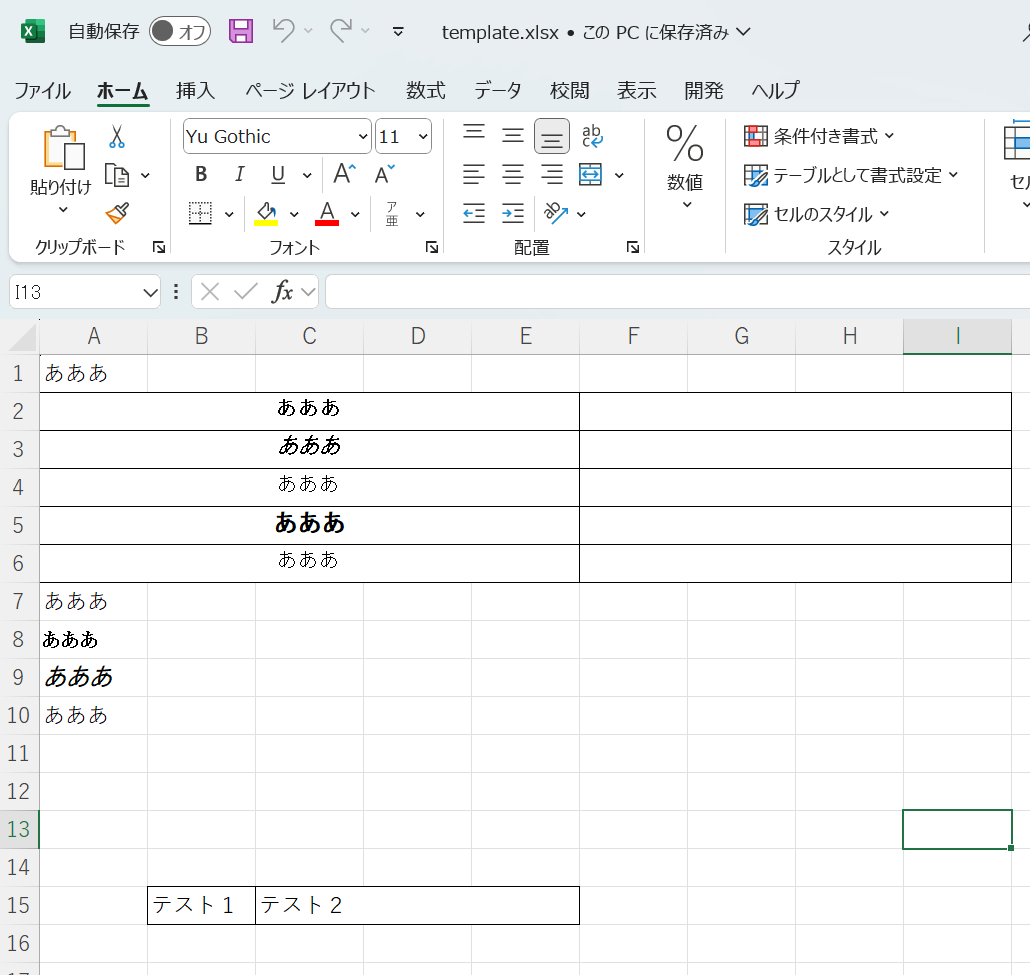Open the Yu Gothic font name dropdown
Screen dimensions: 1030x975
tap(363, 137)
